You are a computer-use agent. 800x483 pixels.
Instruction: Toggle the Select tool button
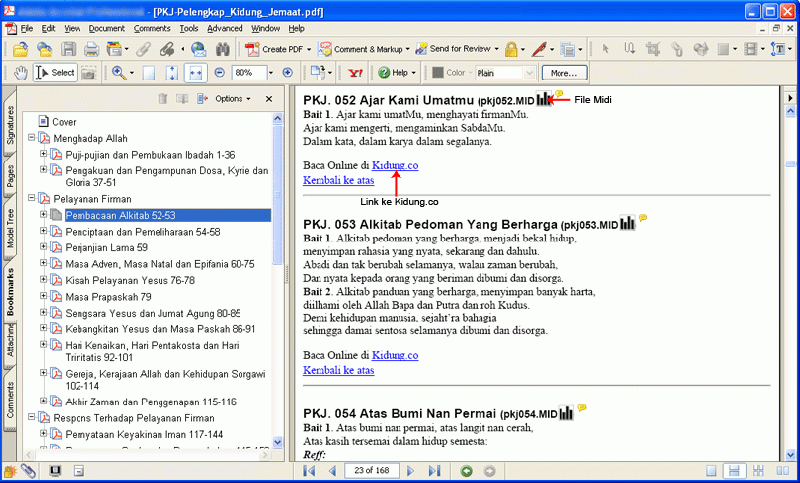point(56,73)
